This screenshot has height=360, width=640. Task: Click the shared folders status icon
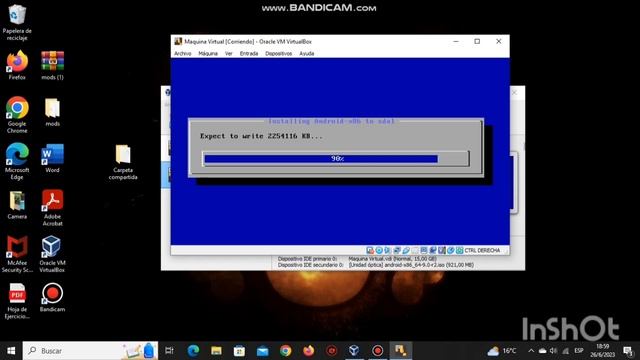click(415, 250)
